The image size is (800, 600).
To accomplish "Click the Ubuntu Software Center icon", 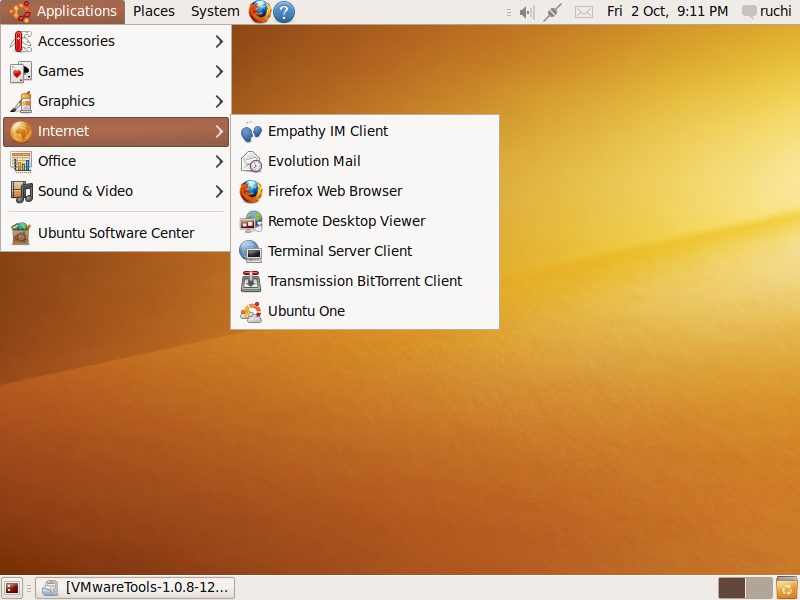I will pos(21,233).
